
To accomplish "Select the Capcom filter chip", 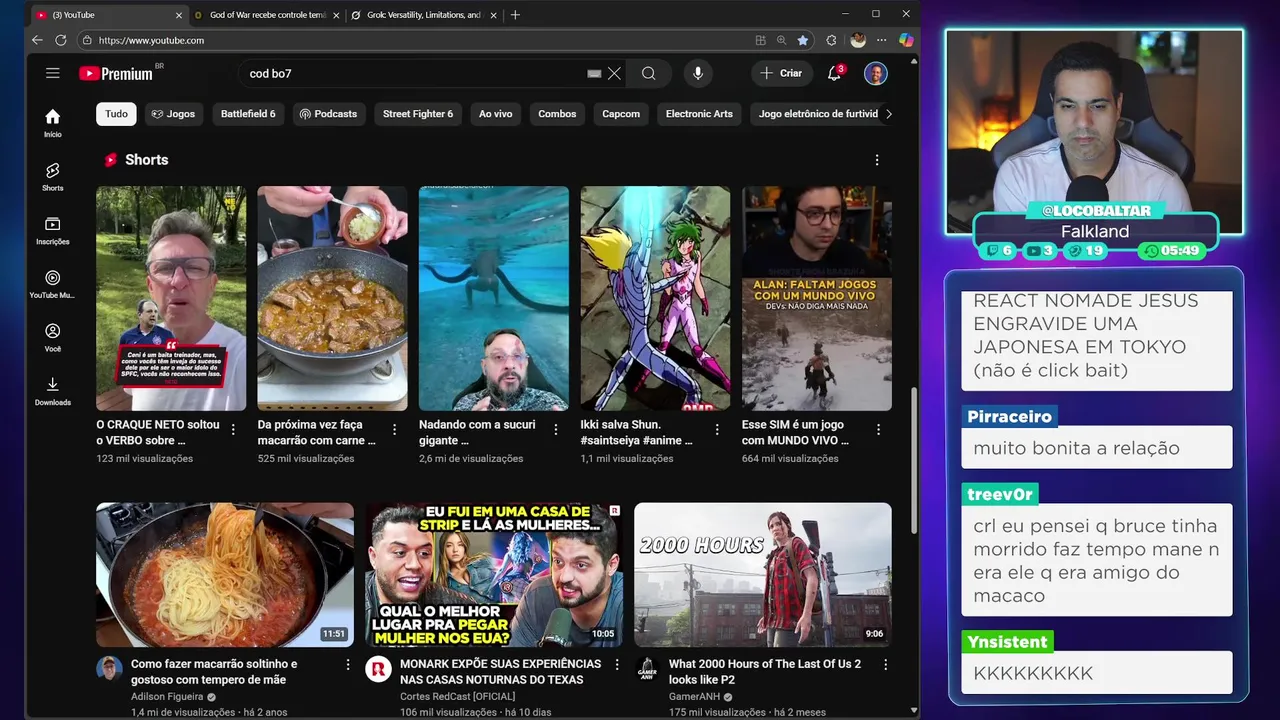I will 621,114.
